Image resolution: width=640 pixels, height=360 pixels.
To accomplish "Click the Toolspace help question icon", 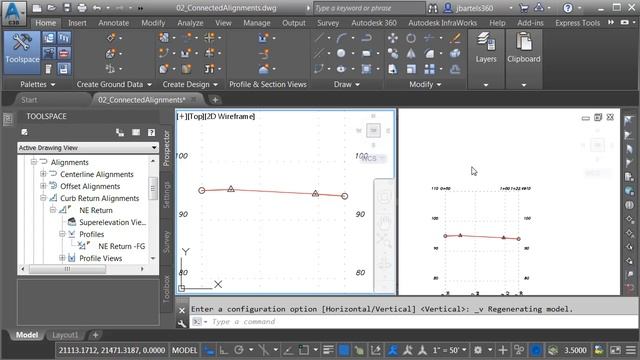I will 151,132.
